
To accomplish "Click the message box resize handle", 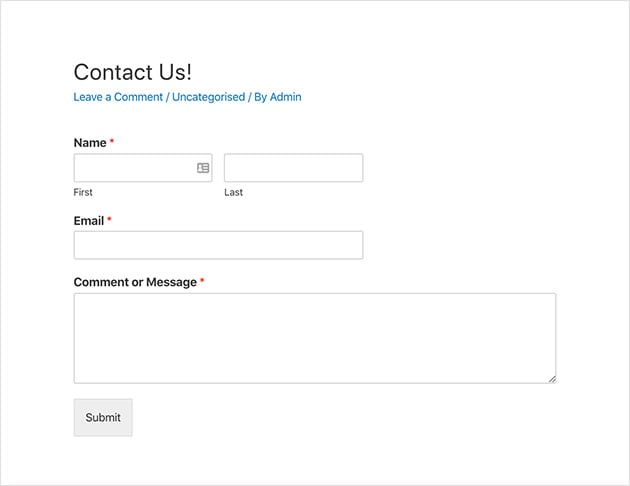I will click(552, 379).
